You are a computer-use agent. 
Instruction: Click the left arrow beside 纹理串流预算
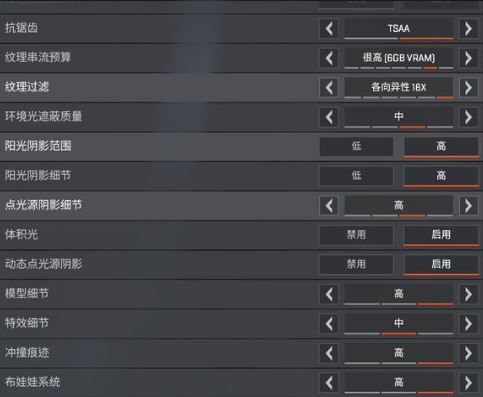coord(329,58)
